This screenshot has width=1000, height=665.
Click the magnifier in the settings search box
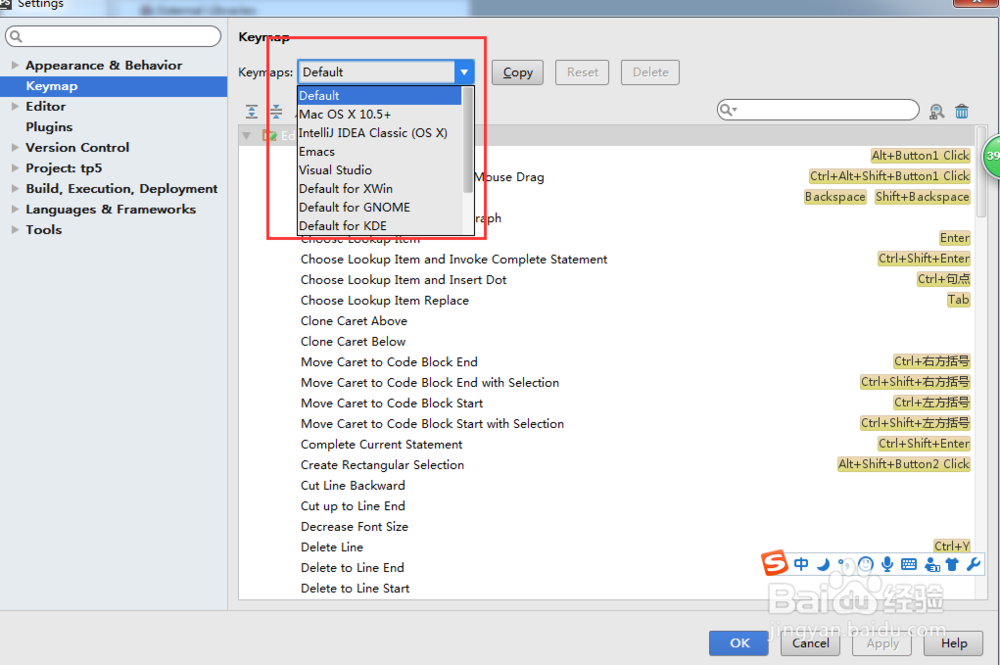17,36
